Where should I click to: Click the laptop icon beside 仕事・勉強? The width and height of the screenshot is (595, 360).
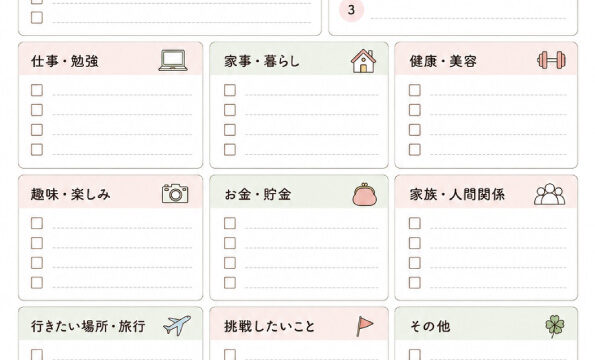[x=173, y=60]
